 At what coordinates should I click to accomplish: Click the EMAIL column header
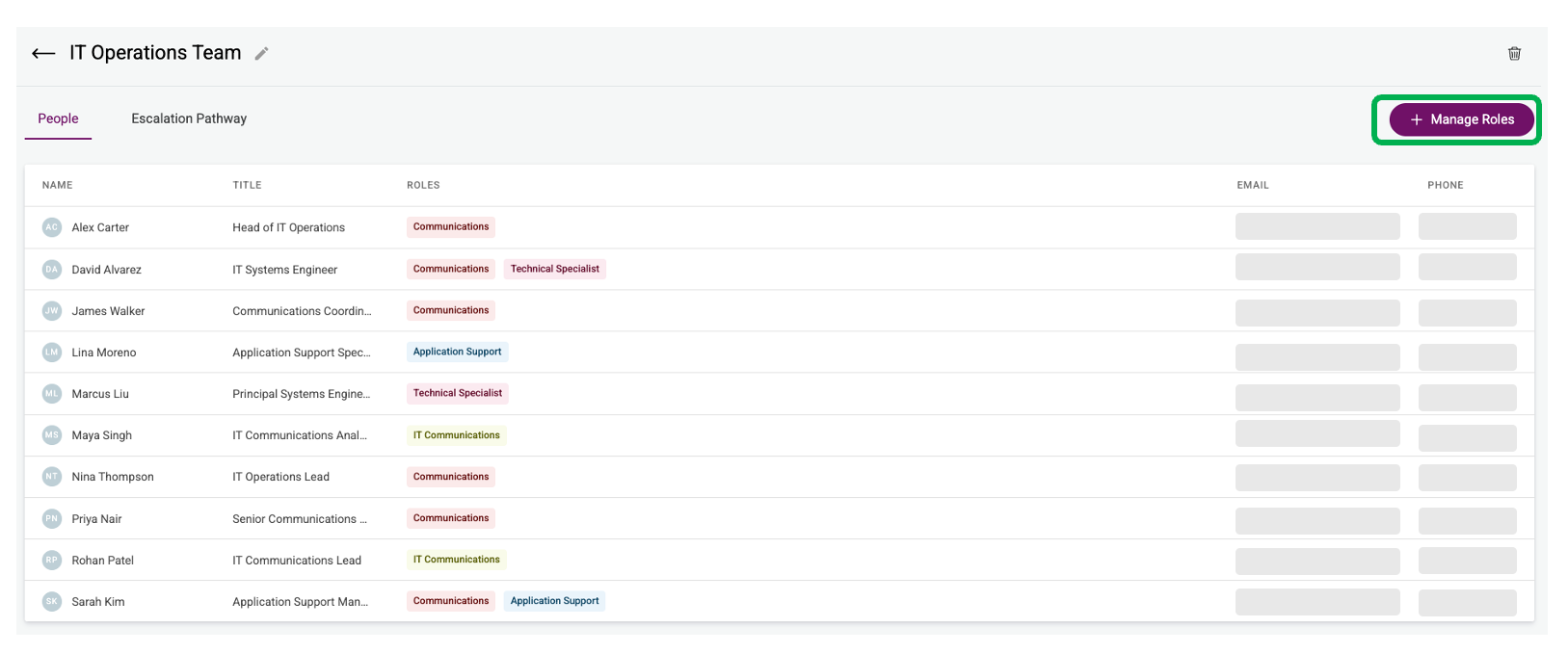click(x=1253, y=185)
